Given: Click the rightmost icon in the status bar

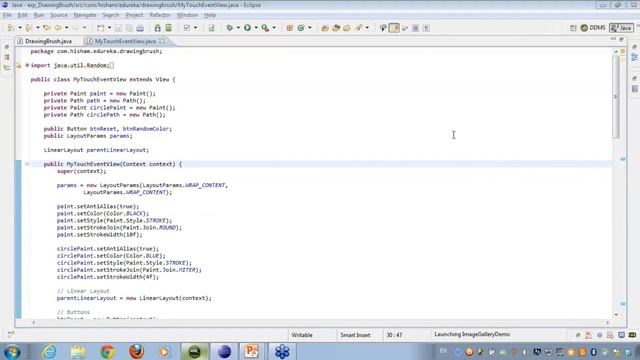Looking at the screenshot, I should (632, 335).
